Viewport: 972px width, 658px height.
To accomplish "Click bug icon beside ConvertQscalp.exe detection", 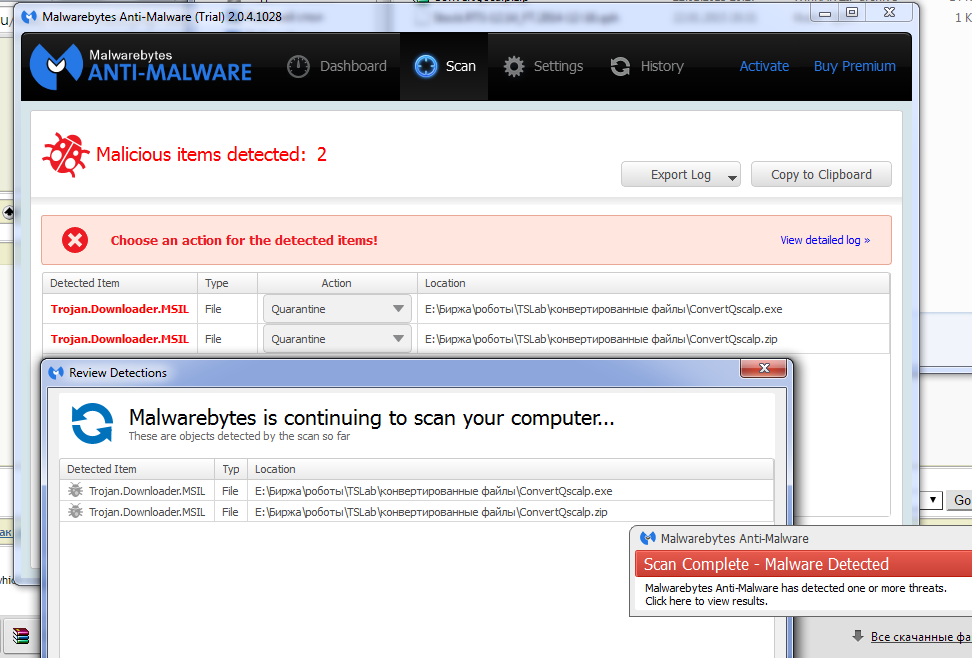I will point(75,491).
